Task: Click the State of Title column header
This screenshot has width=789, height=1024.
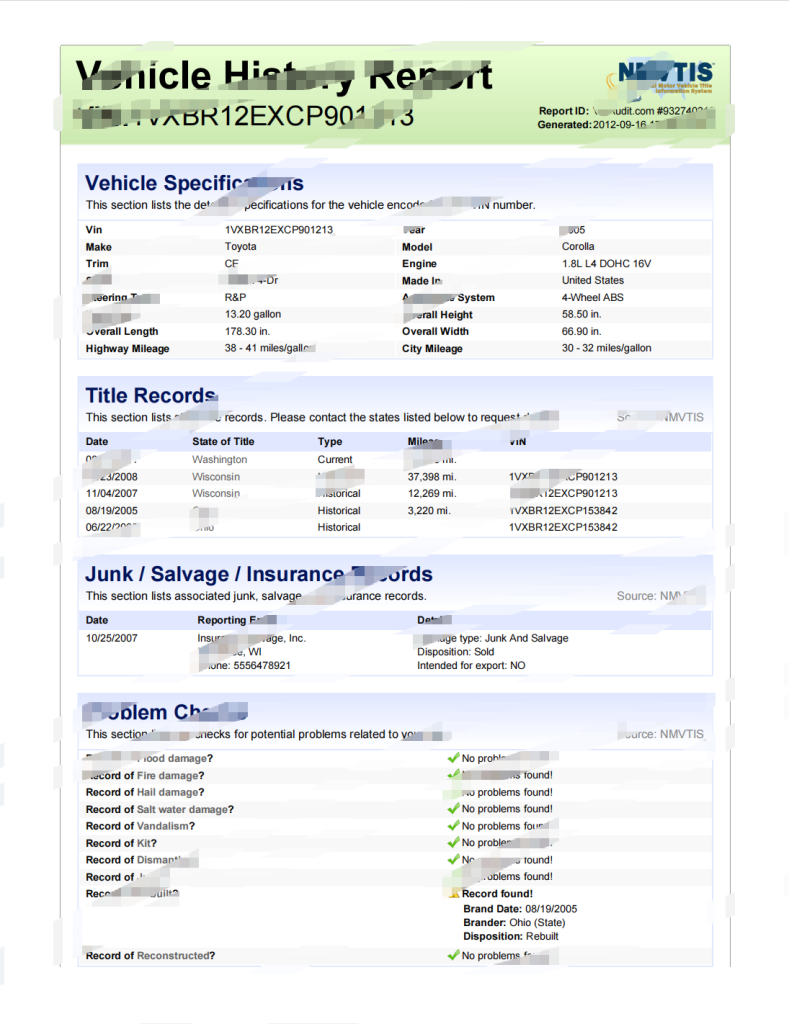Action: [x=223, y=441]
